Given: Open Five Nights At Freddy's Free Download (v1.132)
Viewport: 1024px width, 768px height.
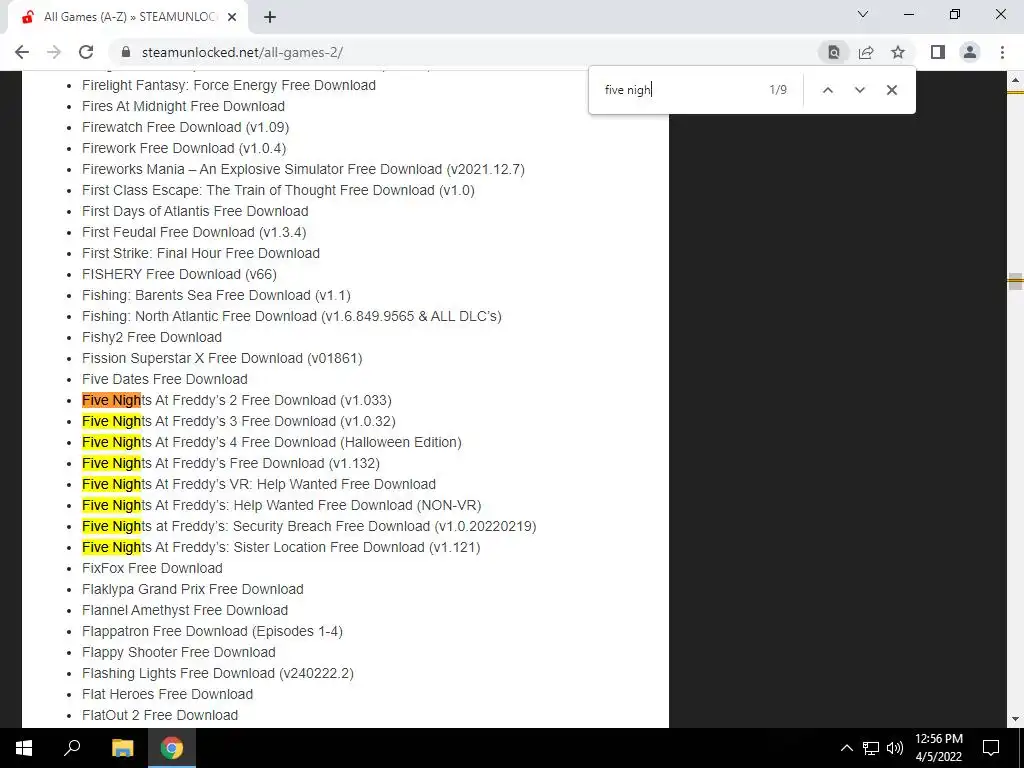Looking at the screenshot, I should (231, 463).
